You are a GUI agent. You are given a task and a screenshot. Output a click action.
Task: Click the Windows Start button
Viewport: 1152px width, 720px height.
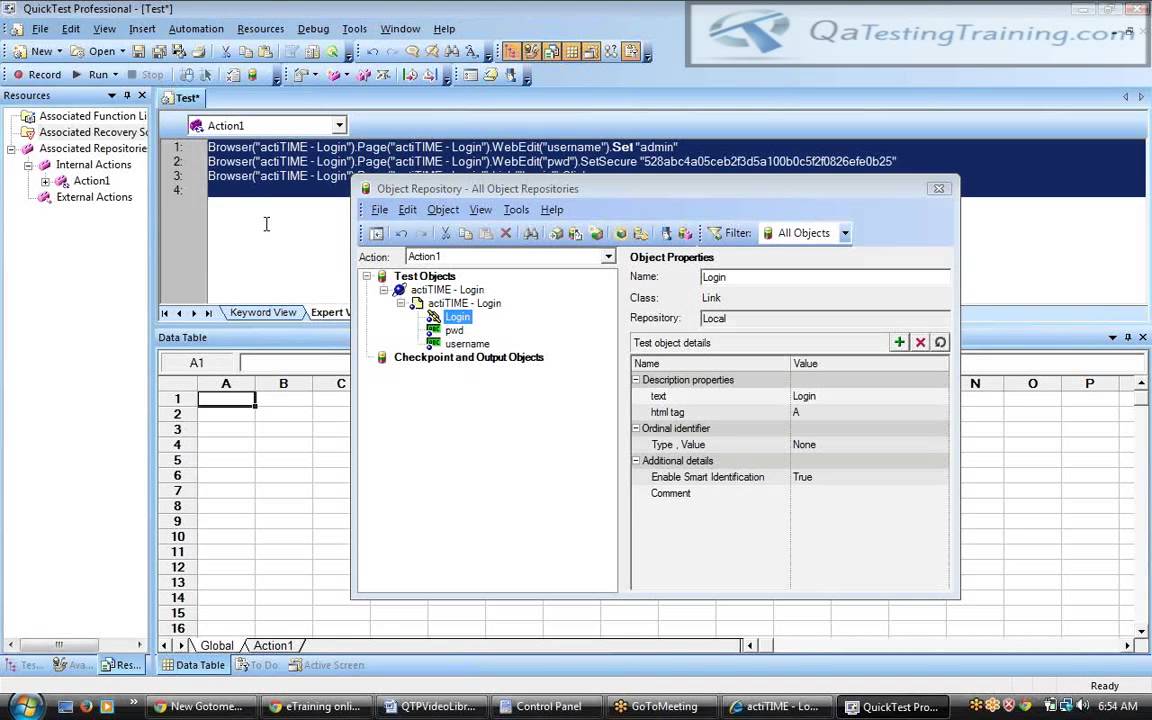[x=26, y=706]
